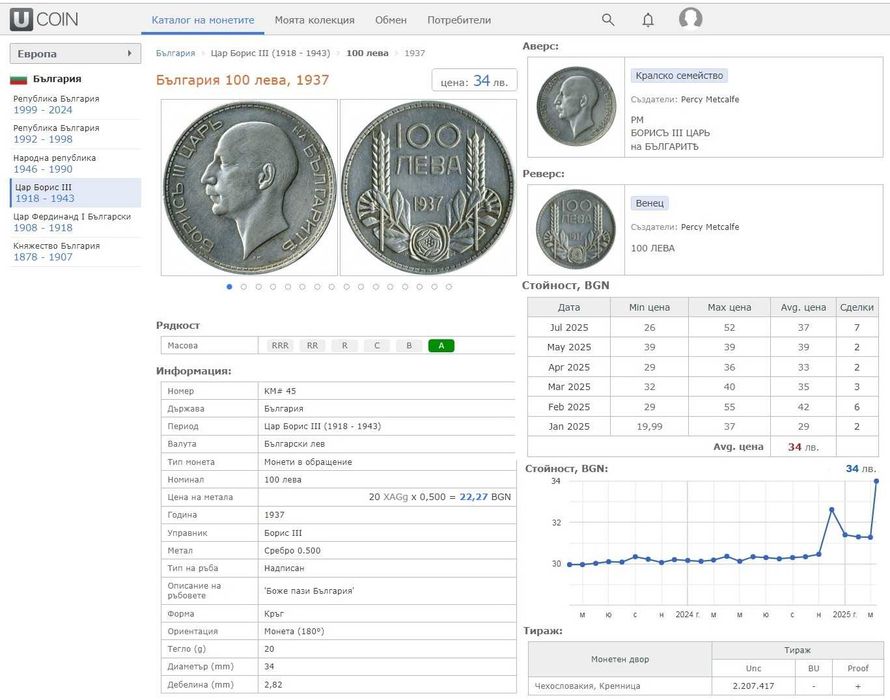
Task: Click the Bulgaria flag icon
Action: 19,79
